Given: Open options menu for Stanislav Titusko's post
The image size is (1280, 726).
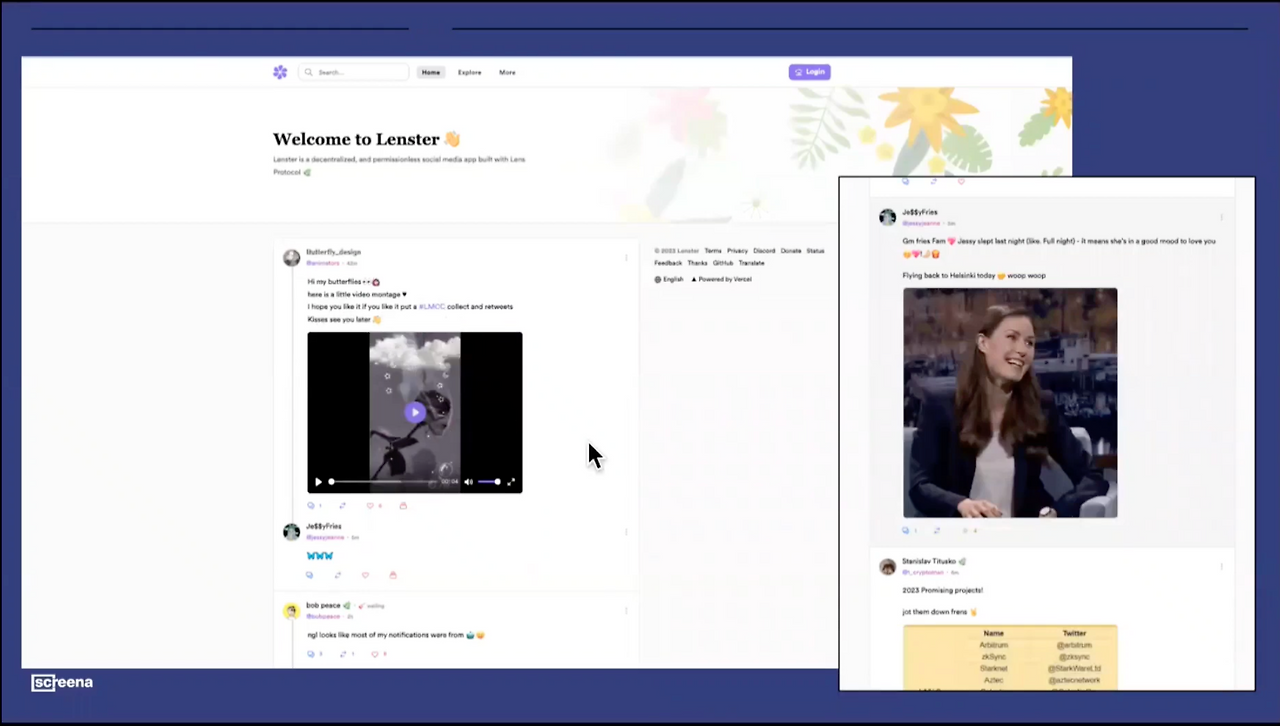Looking at the screenshot, I should pos(1221,567).
